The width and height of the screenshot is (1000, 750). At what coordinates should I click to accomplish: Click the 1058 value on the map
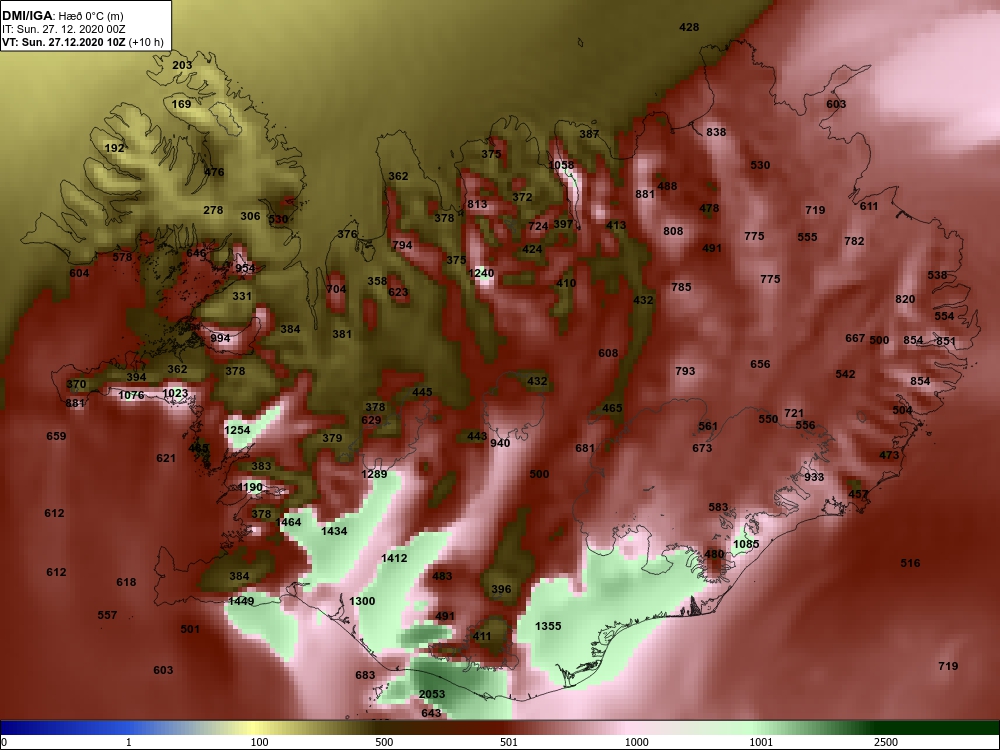561,166
